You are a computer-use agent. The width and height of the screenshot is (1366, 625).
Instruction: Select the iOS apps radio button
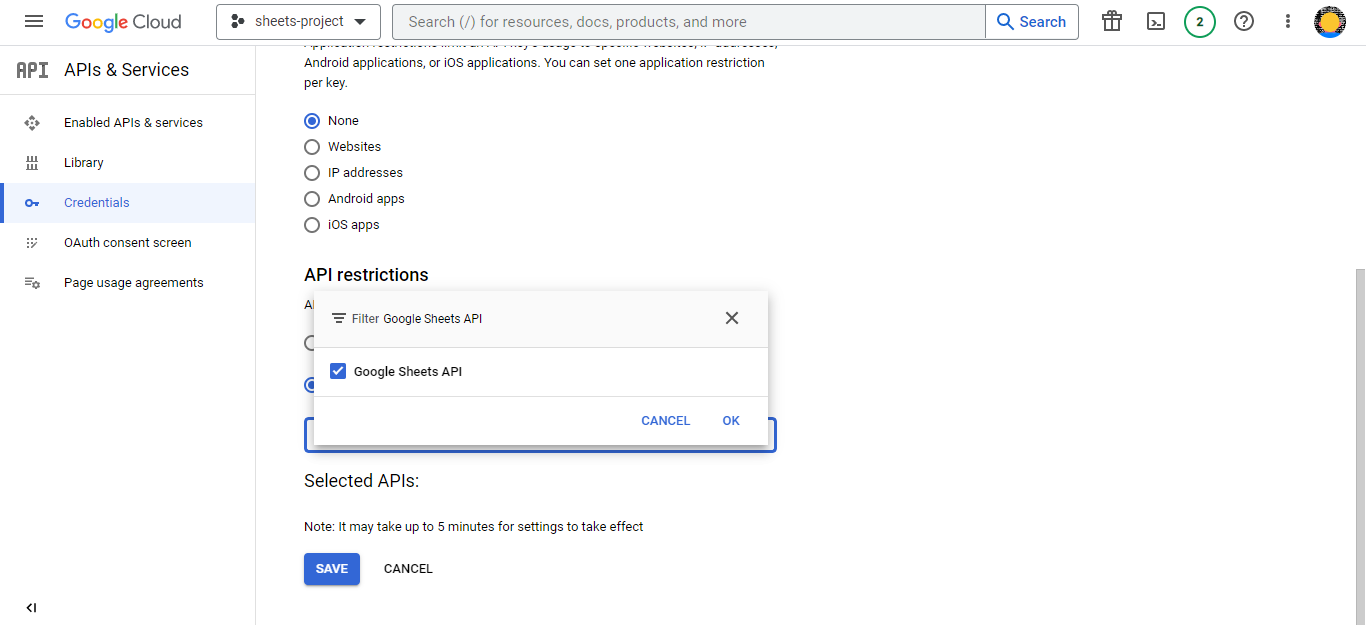[x=312, y=225]
